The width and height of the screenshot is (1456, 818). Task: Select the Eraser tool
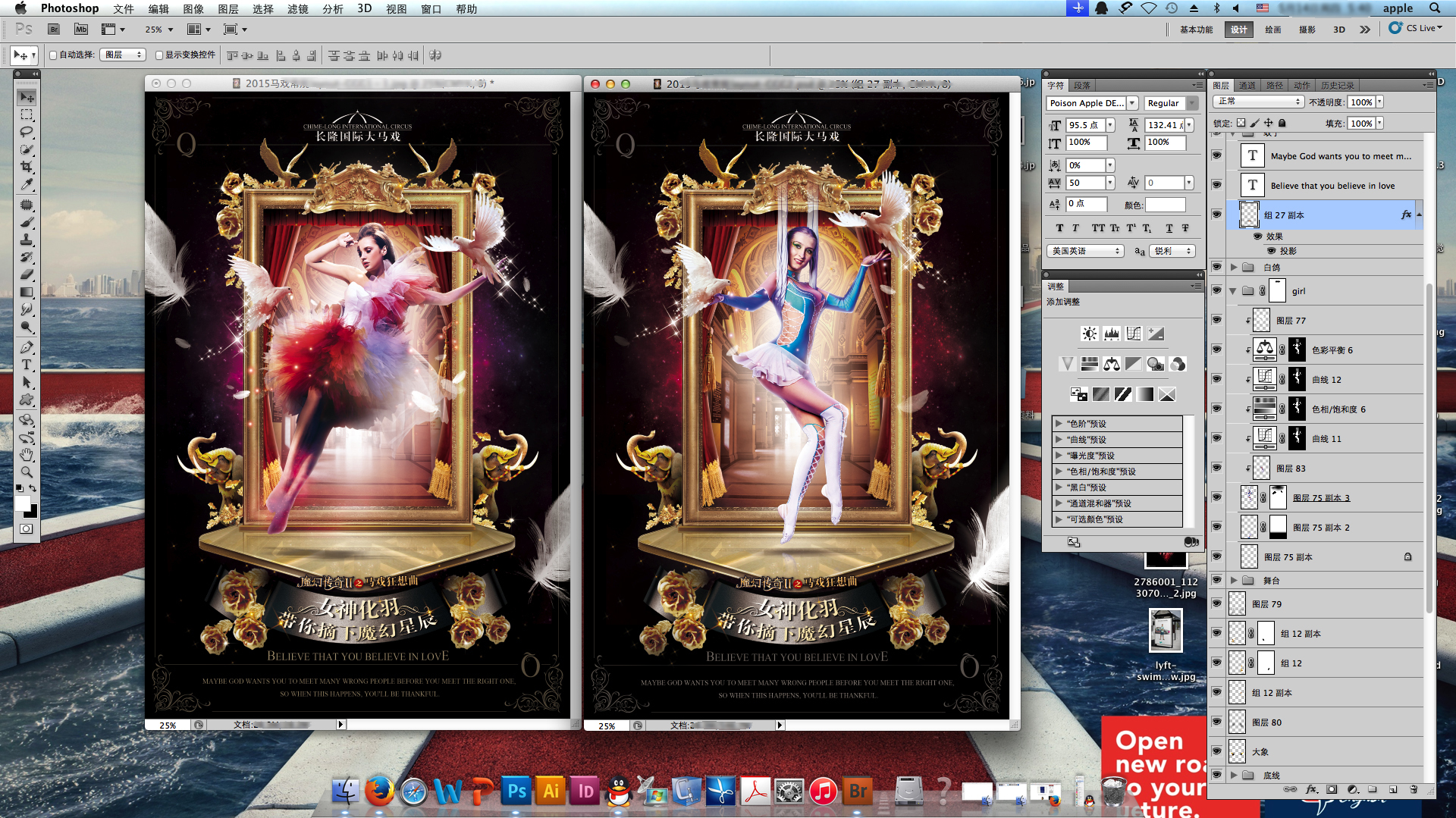click(27, 274)
